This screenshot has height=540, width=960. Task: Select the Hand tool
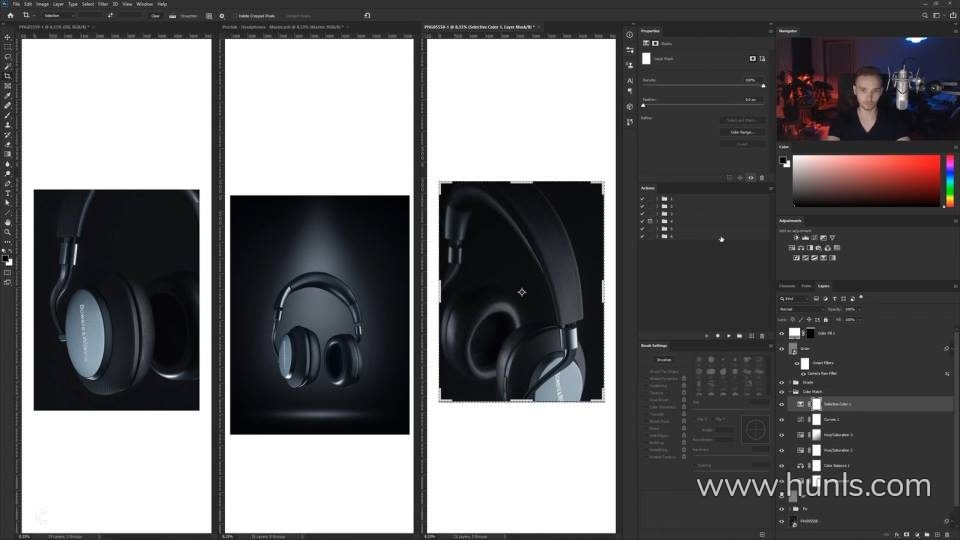[7, 222]
